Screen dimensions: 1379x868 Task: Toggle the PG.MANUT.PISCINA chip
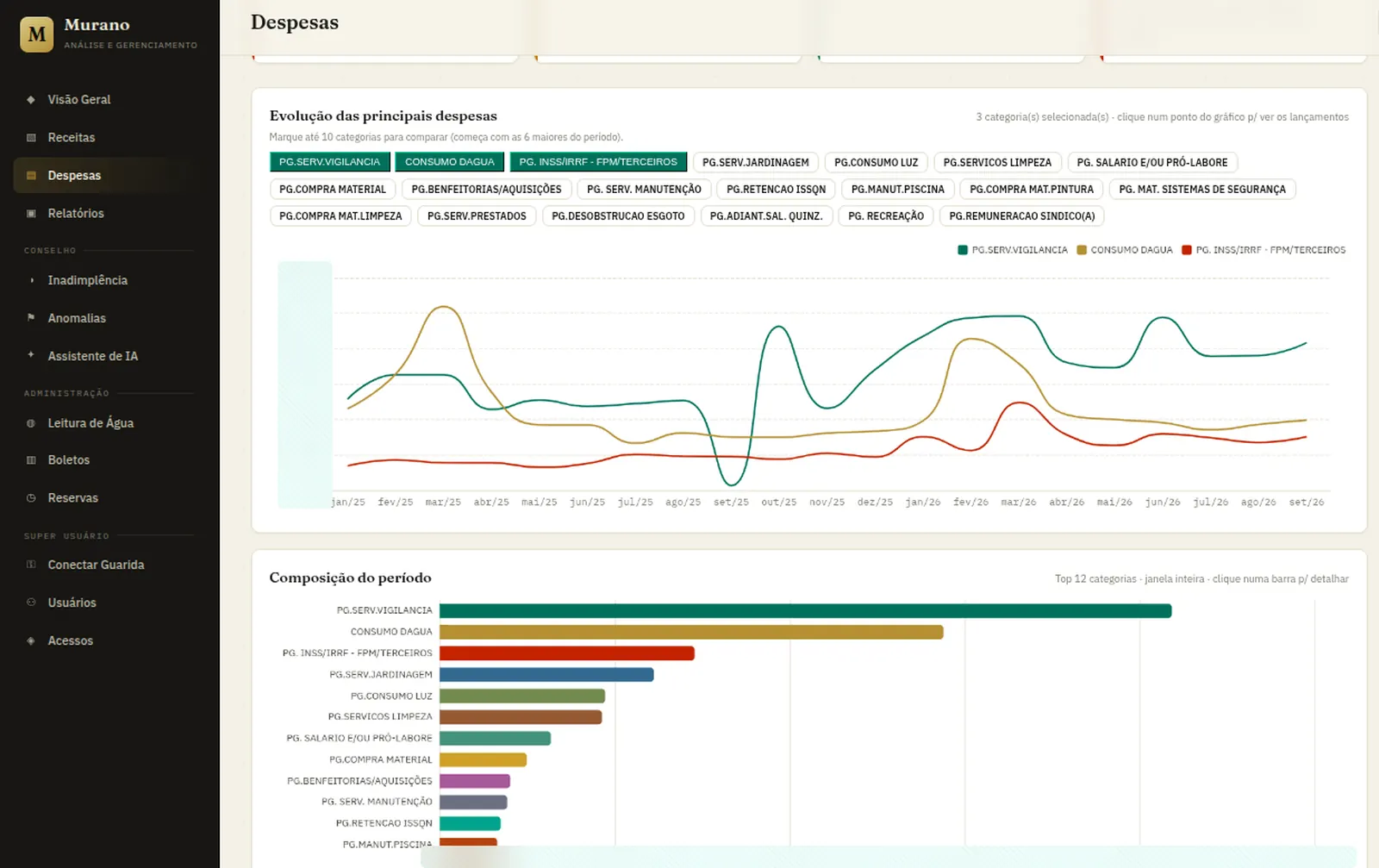[x=897, y=190]
